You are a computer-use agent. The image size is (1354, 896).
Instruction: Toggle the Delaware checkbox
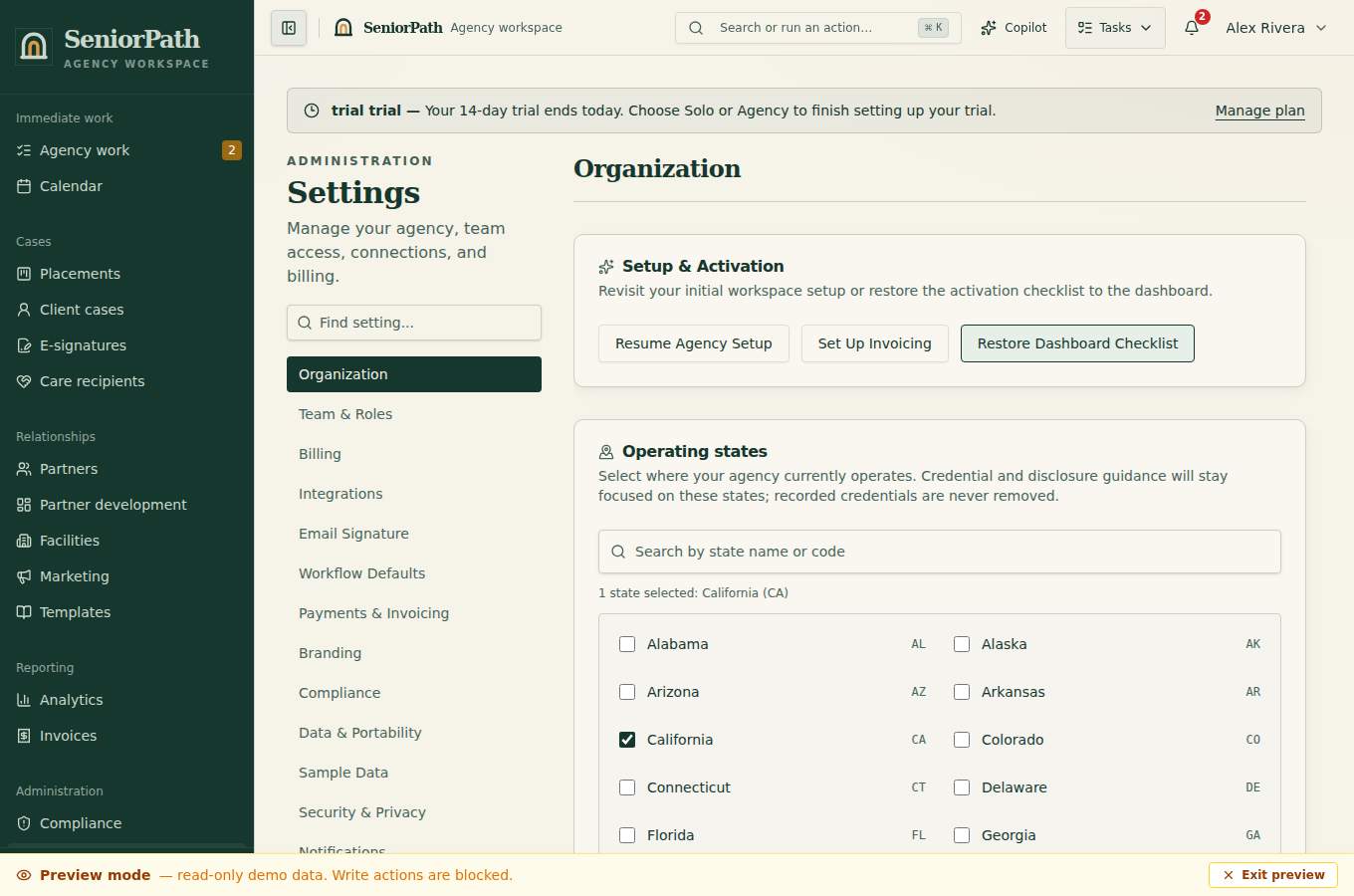point(962,787)
